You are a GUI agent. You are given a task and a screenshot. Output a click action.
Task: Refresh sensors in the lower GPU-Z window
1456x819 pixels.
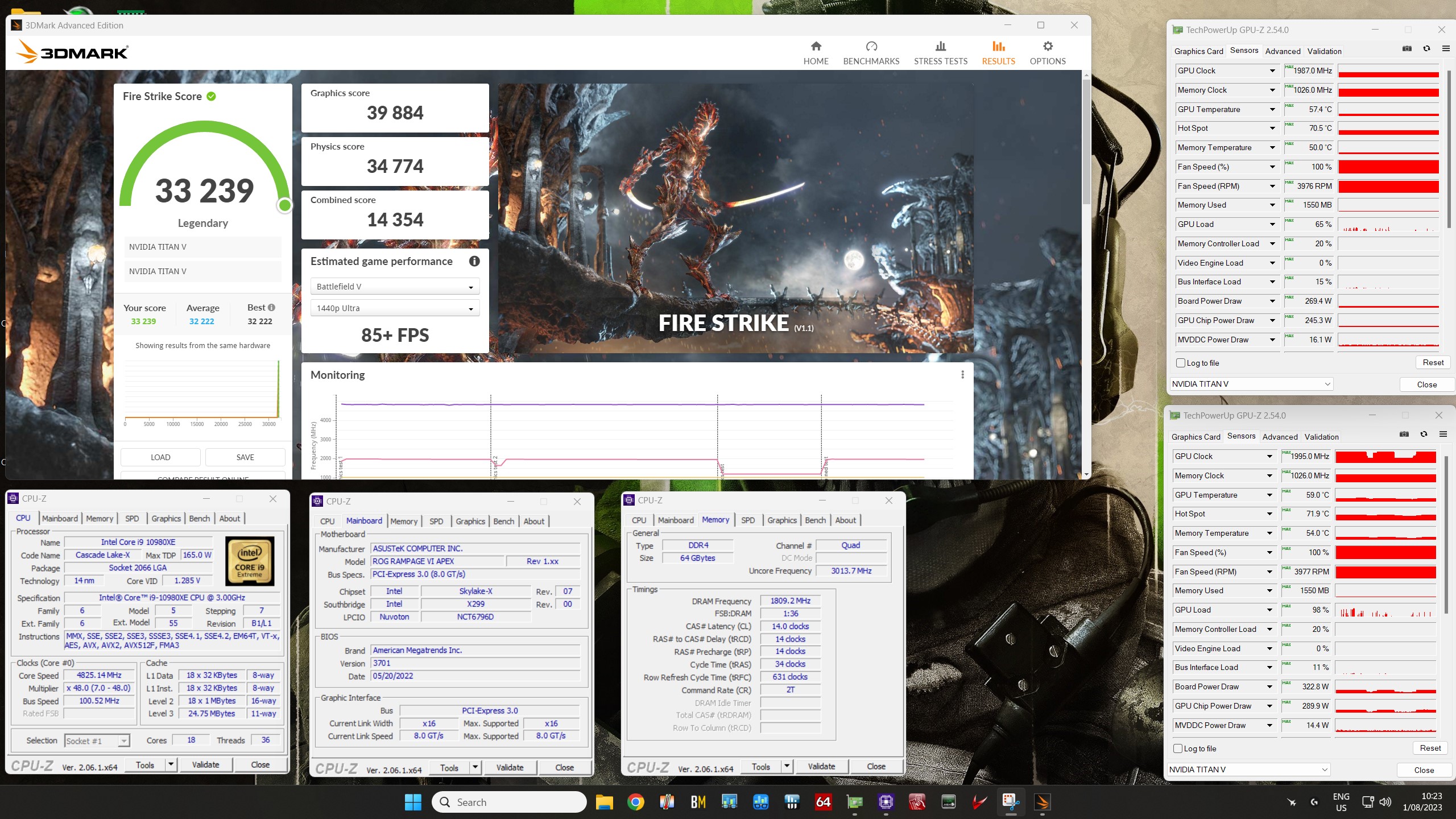click(1424, 435)
